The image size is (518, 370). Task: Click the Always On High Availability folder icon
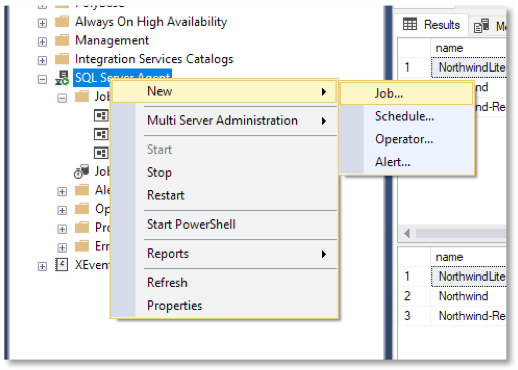pyautogui.click(x=62, y=21)
